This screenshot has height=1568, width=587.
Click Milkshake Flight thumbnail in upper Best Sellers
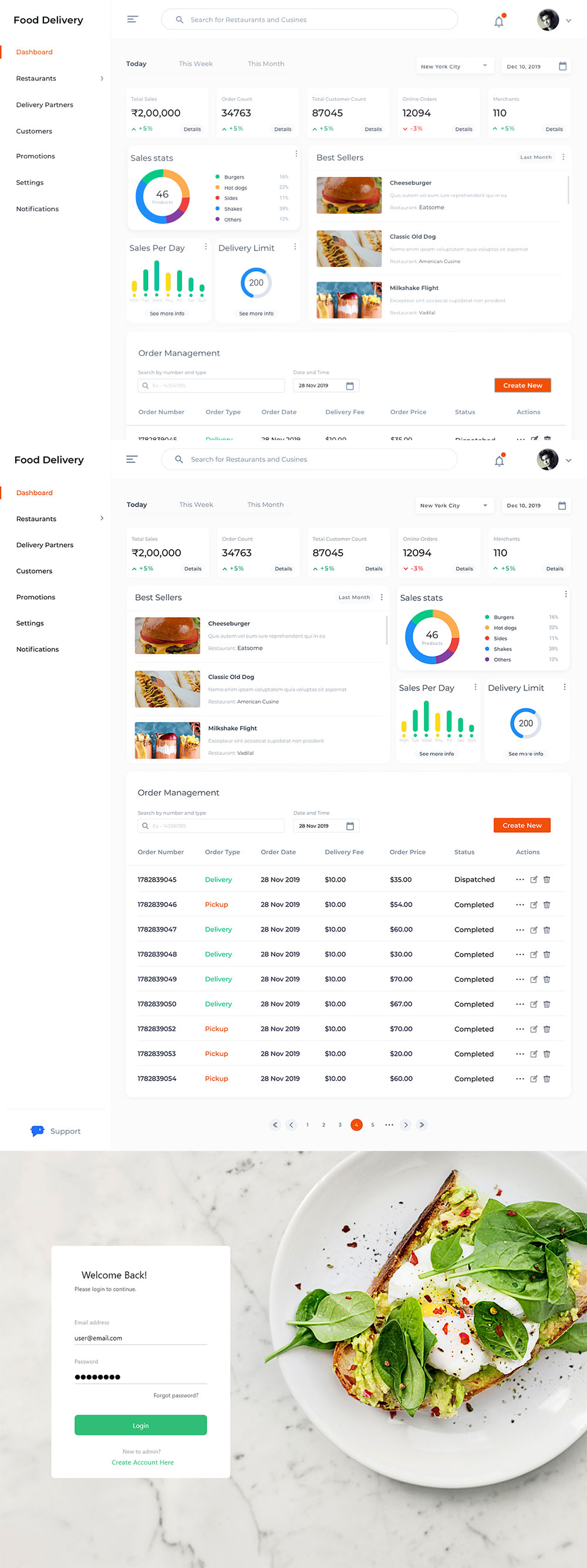[349, 300]
